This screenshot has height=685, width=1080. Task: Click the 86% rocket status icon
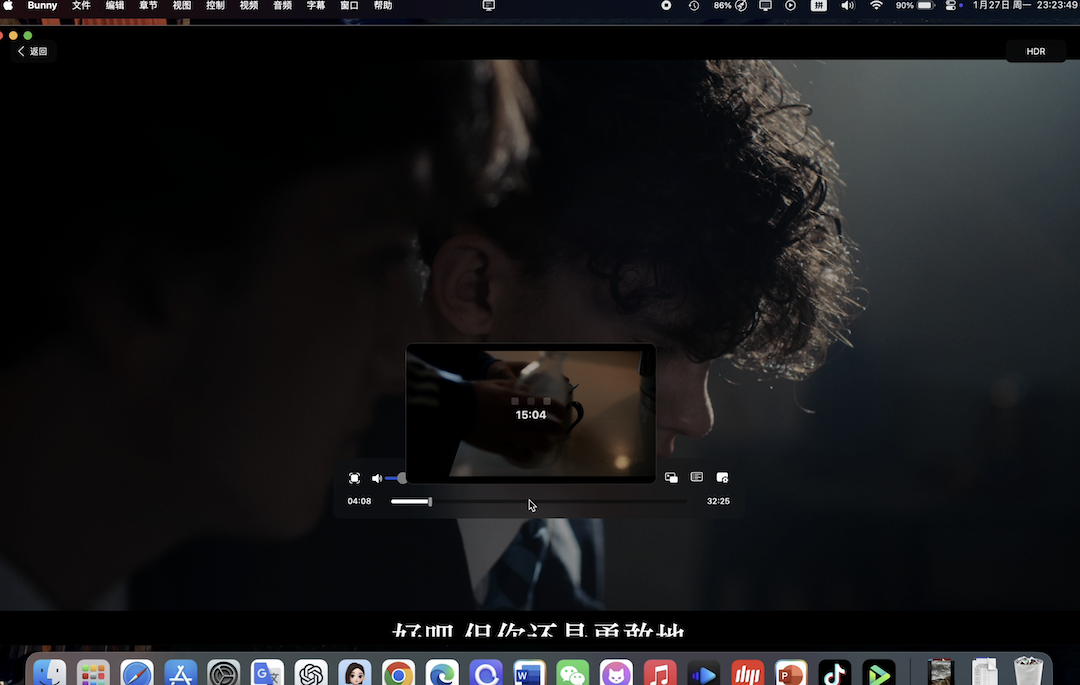point(730,6)
